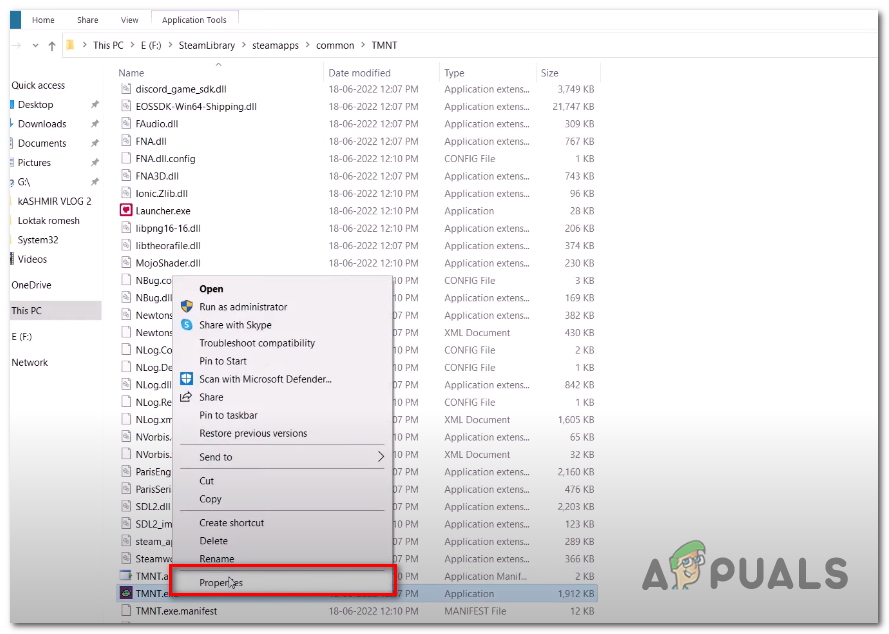This screenshot has width=889, height=634.
Task: Choose Pin to Start
Action: pos(282,361)
